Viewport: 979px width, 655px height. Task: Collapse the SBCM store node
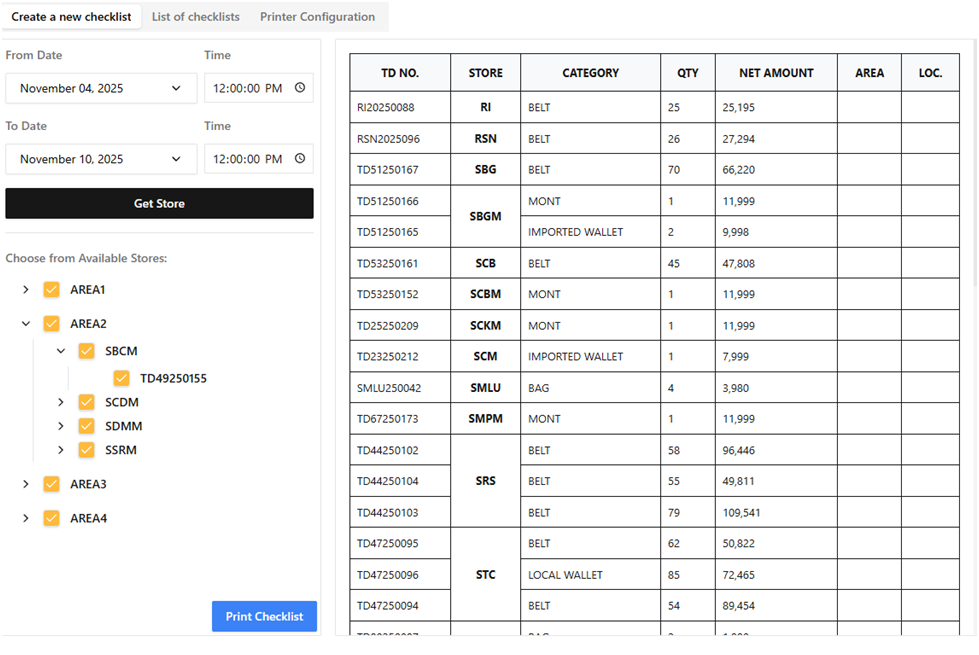click(x=61, y=351)
